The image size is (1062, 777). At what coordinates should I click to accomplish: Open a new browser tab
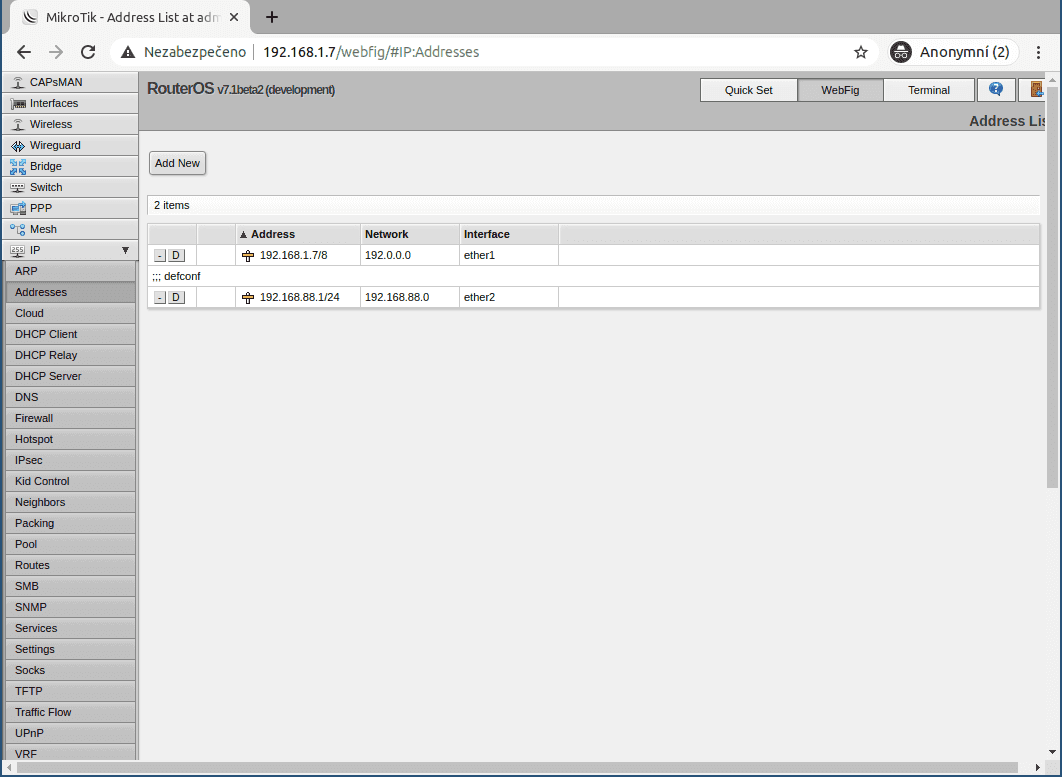(272, 17)
